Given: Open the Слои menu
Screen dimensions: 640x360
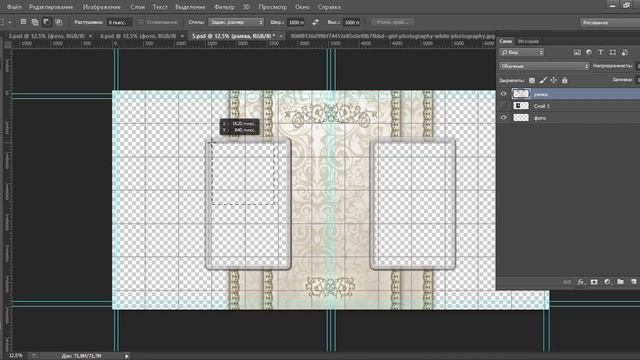Looking at the screenshot, I should click(x=138, y=7).
